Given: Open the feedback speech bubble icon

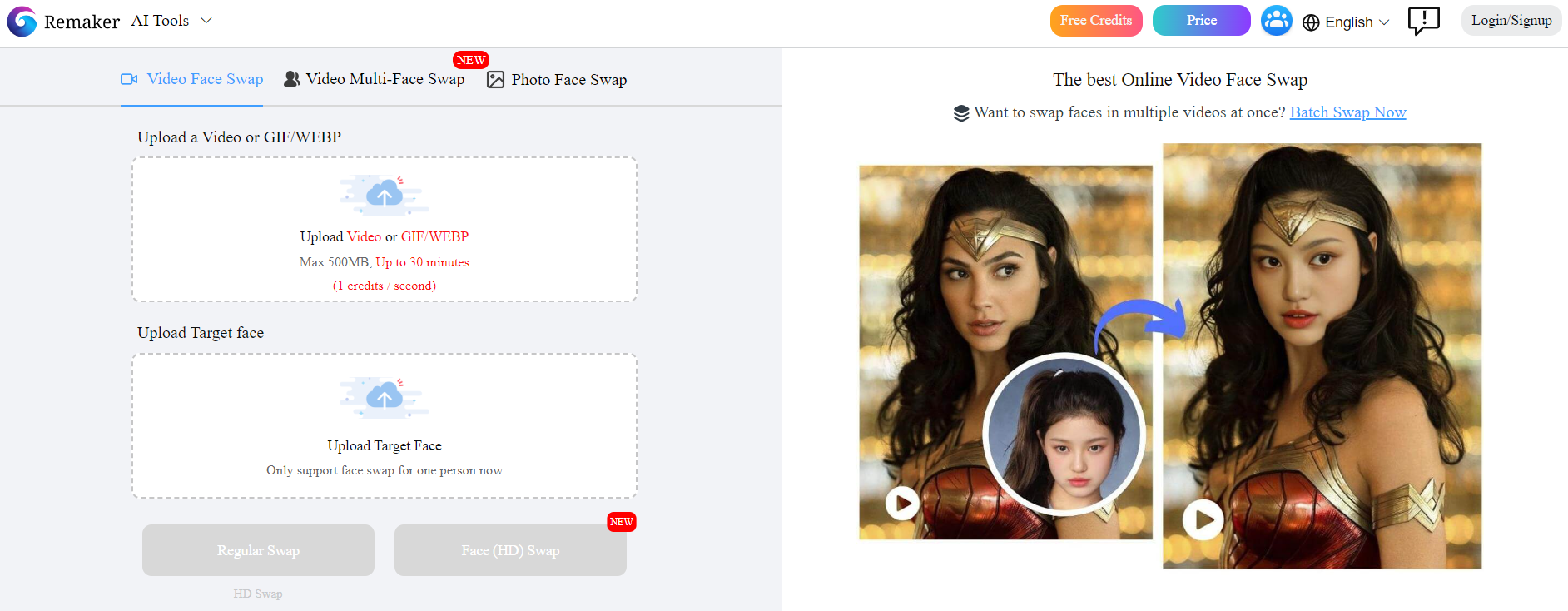Looking at the screenshot, I should point(1423,21).
